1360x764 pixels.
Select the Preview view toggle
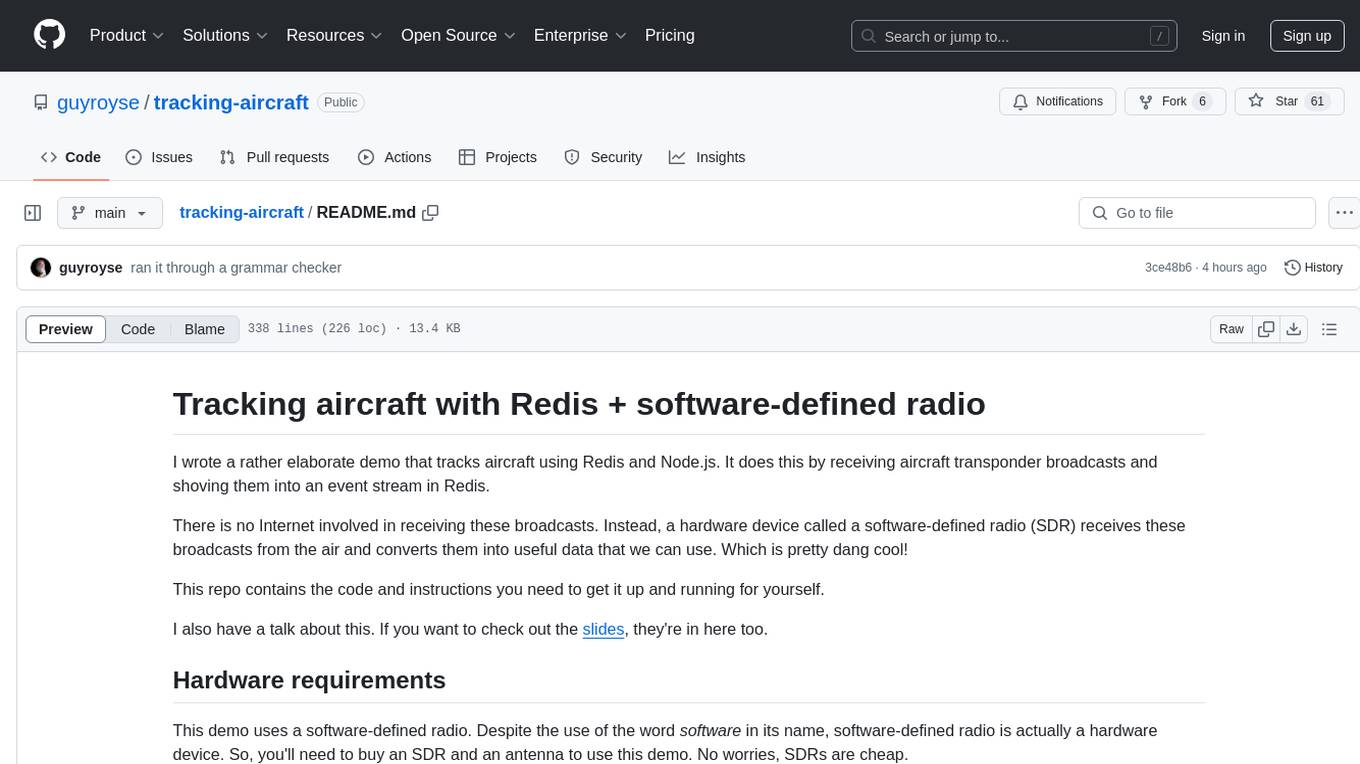tap(66, 329)
